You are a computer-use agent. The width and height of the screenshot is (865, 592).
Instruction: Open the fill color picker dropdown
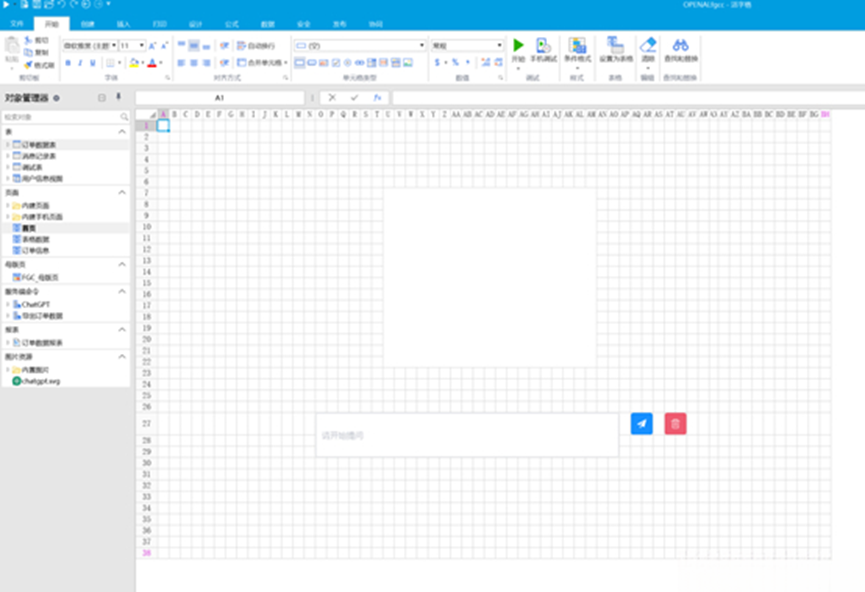[x=143, y=63]
